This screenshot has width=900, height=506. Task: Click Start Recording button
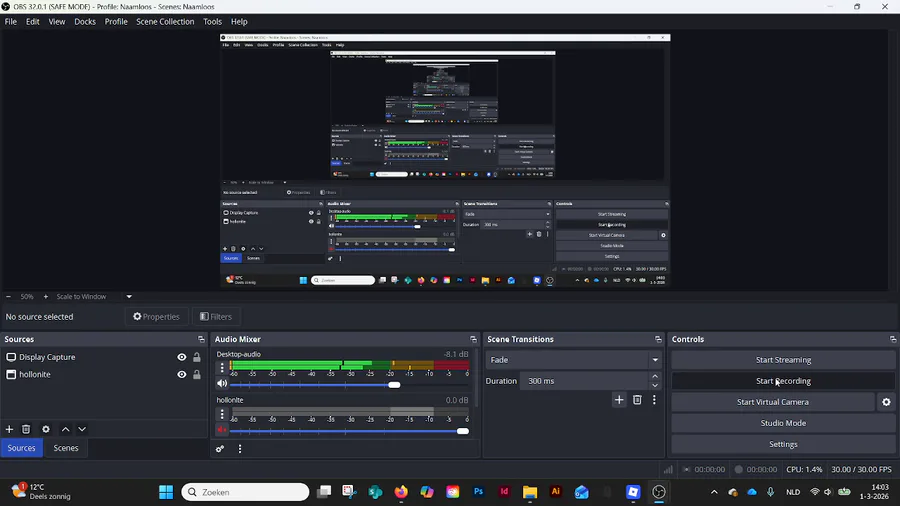(783, 381)
